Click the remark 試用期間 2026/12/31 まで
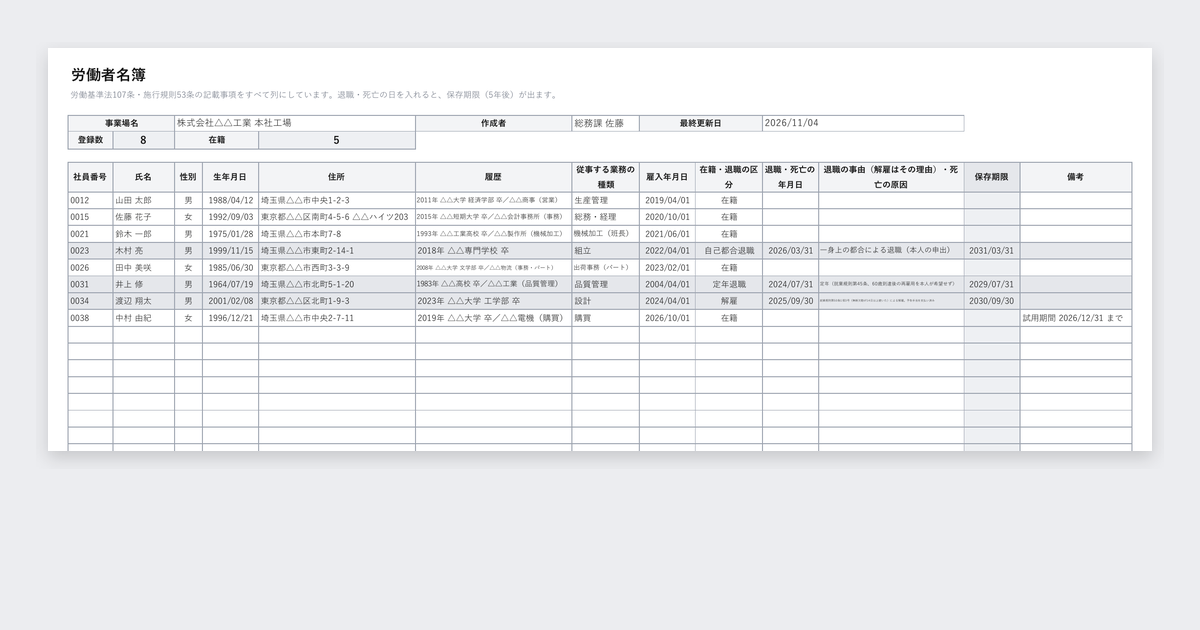The image size is (1200, 630). (1076, 318)
